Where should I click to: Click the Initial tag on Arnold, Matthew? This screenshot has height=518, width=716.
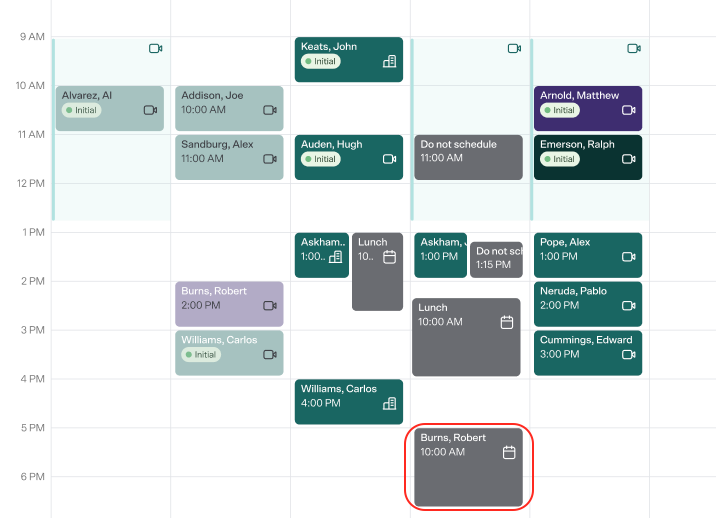[560, 110]
